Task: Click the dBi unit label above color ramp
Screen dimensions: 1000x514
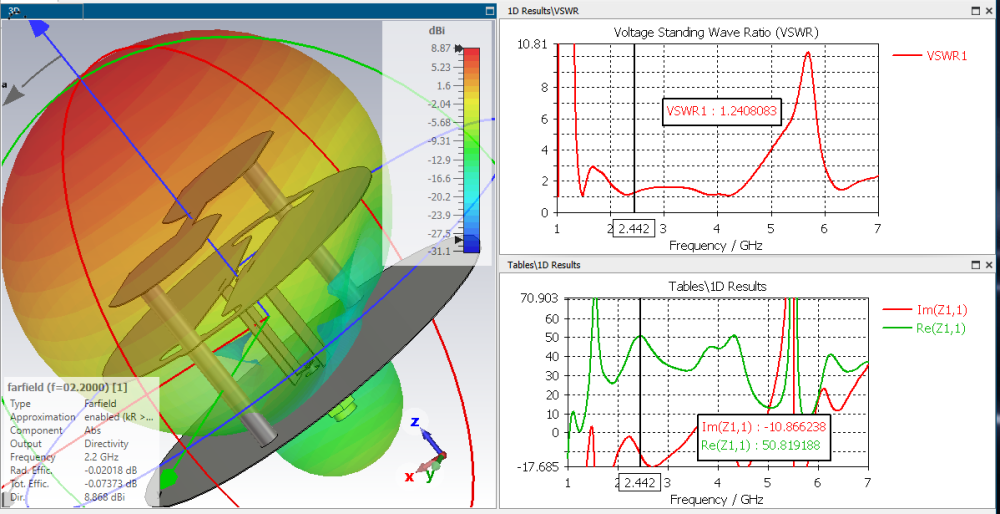Action: (439, 31)
